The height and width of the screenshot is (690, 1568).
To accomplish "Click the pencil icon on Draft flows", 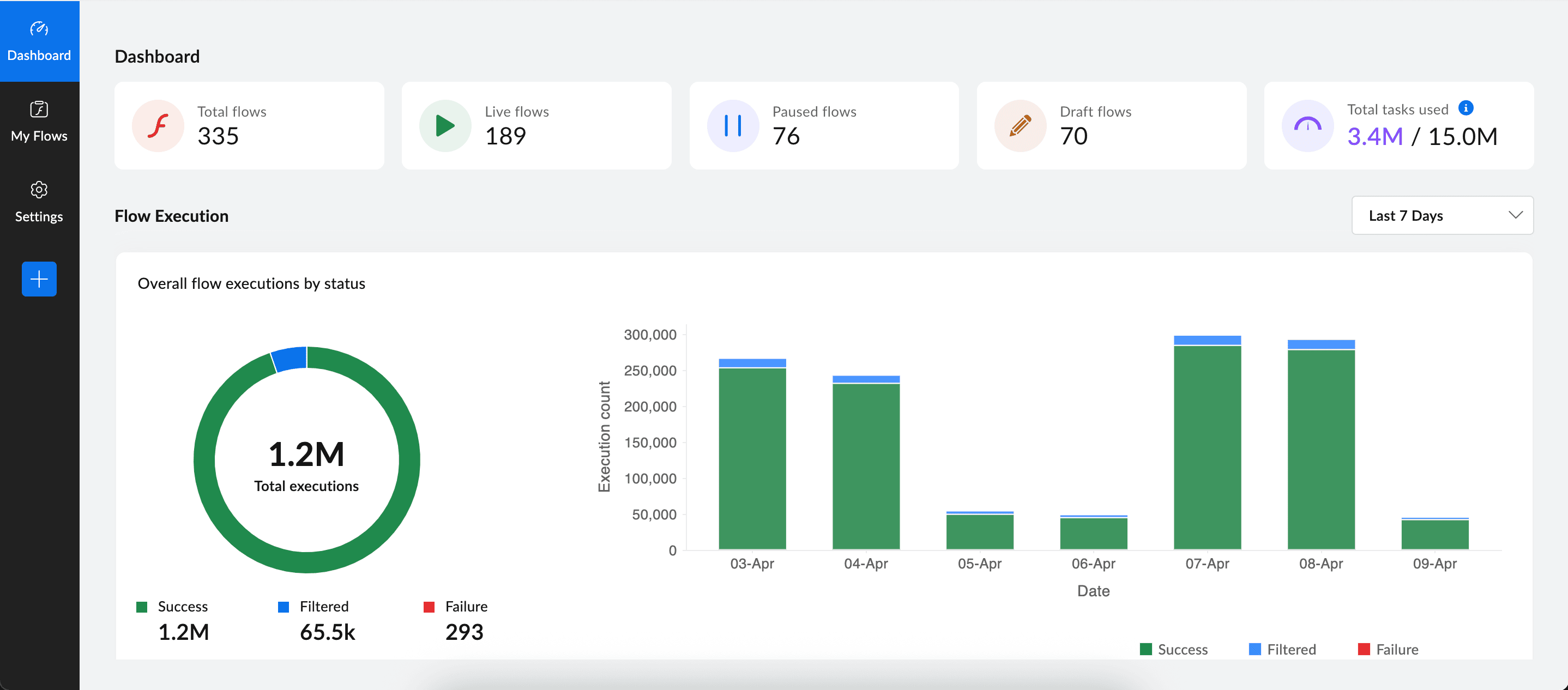I will [x=1020, y=126].
